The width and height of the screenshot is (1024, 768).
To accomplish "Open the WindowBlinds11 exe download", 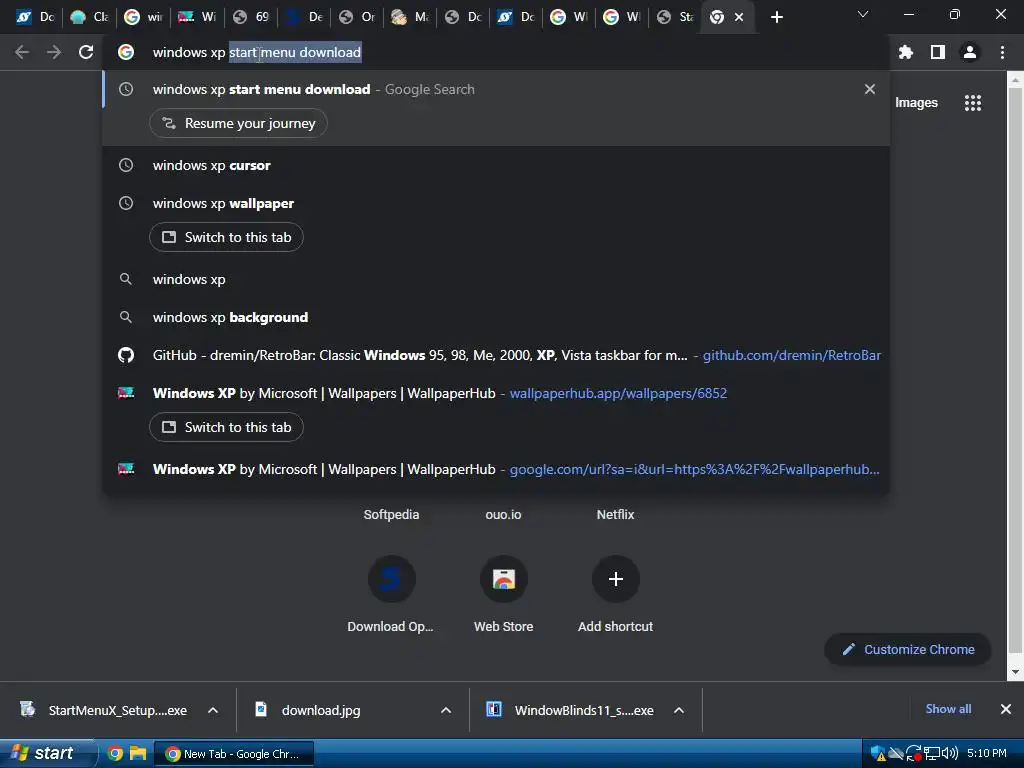I will pos(571,710).
